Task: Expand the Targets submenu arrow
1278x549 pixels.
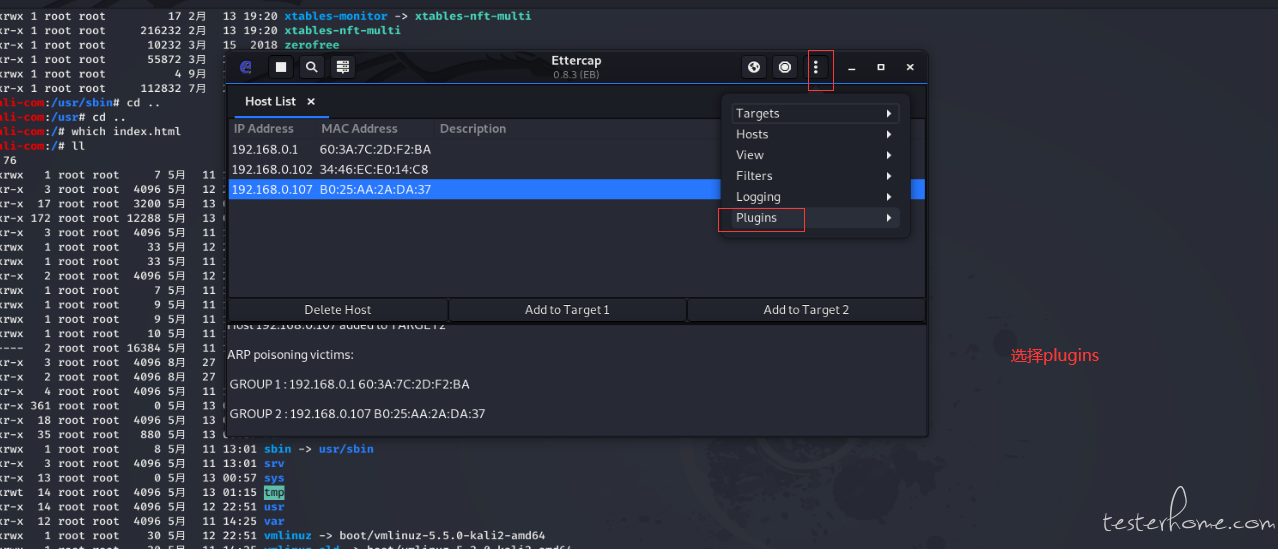Action: tap(888, 113)
